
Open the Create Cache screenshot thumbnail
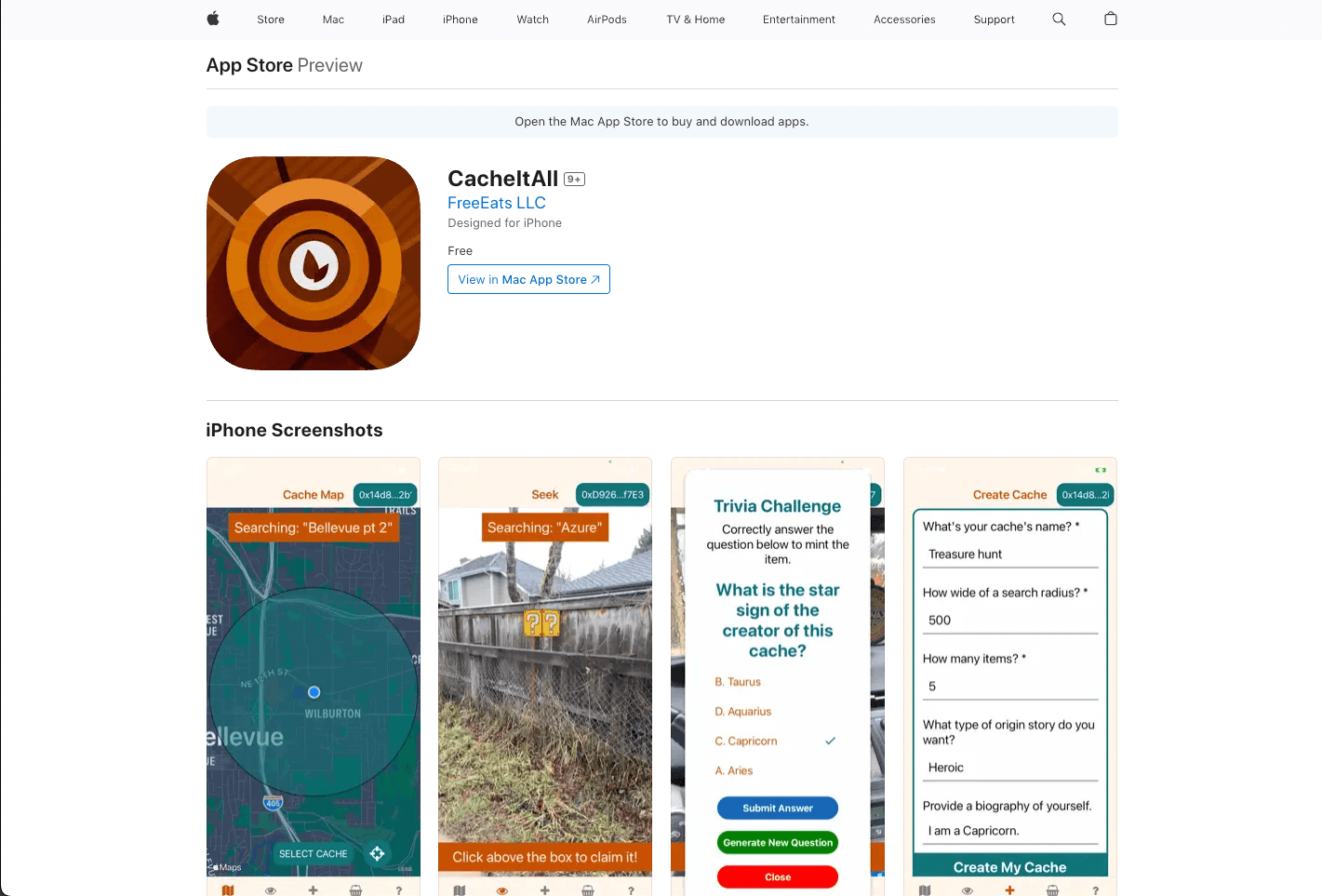(1010, 676)
